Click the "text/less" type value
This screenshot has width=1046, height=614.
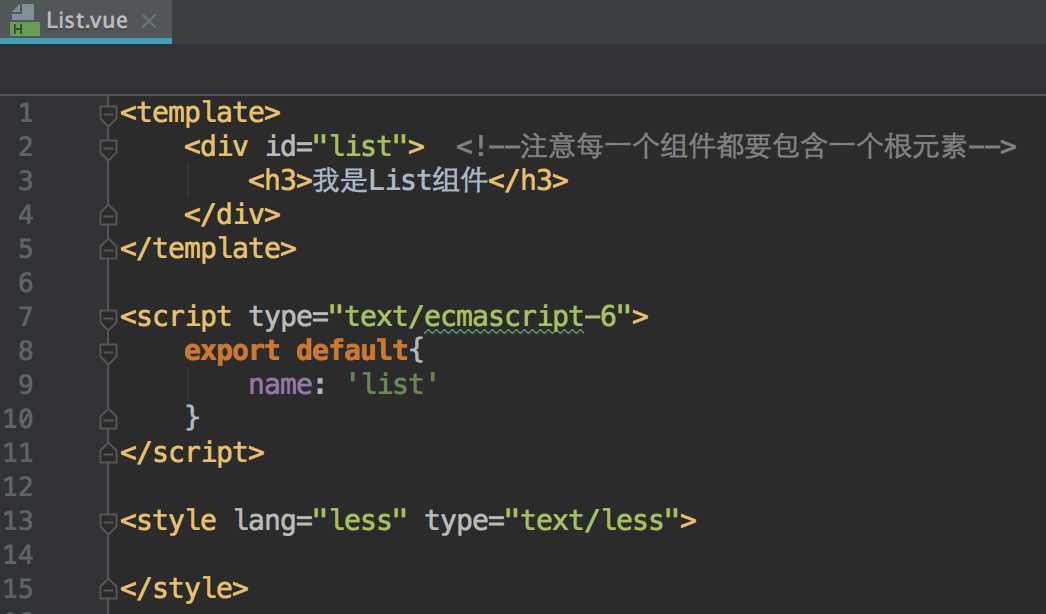592,521
